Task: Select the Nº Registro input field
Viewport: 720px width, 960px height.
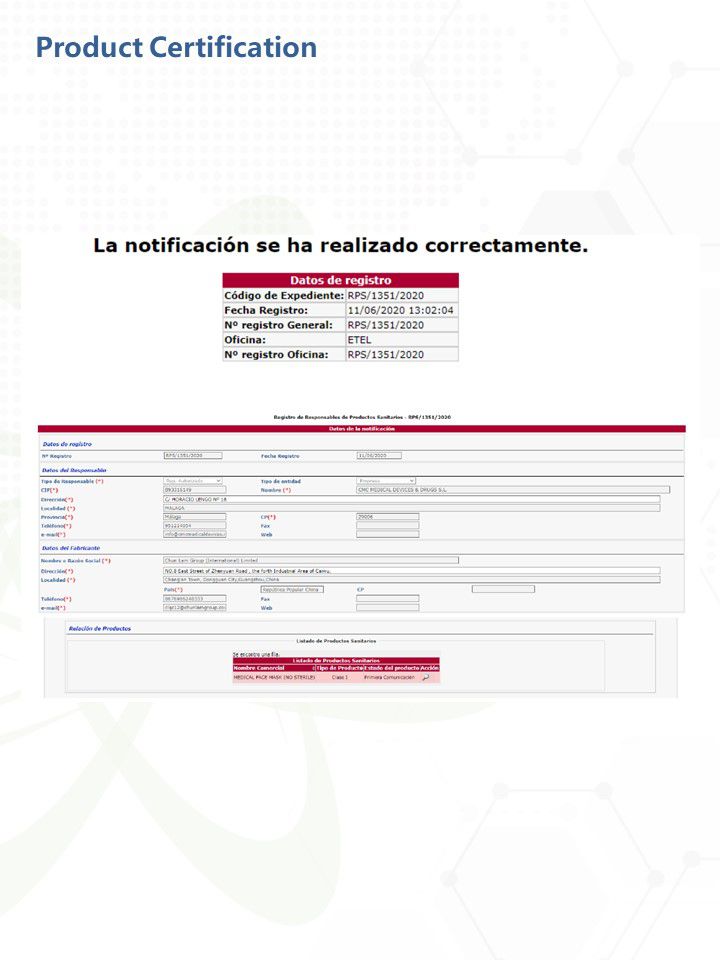Action: (193, 456)
